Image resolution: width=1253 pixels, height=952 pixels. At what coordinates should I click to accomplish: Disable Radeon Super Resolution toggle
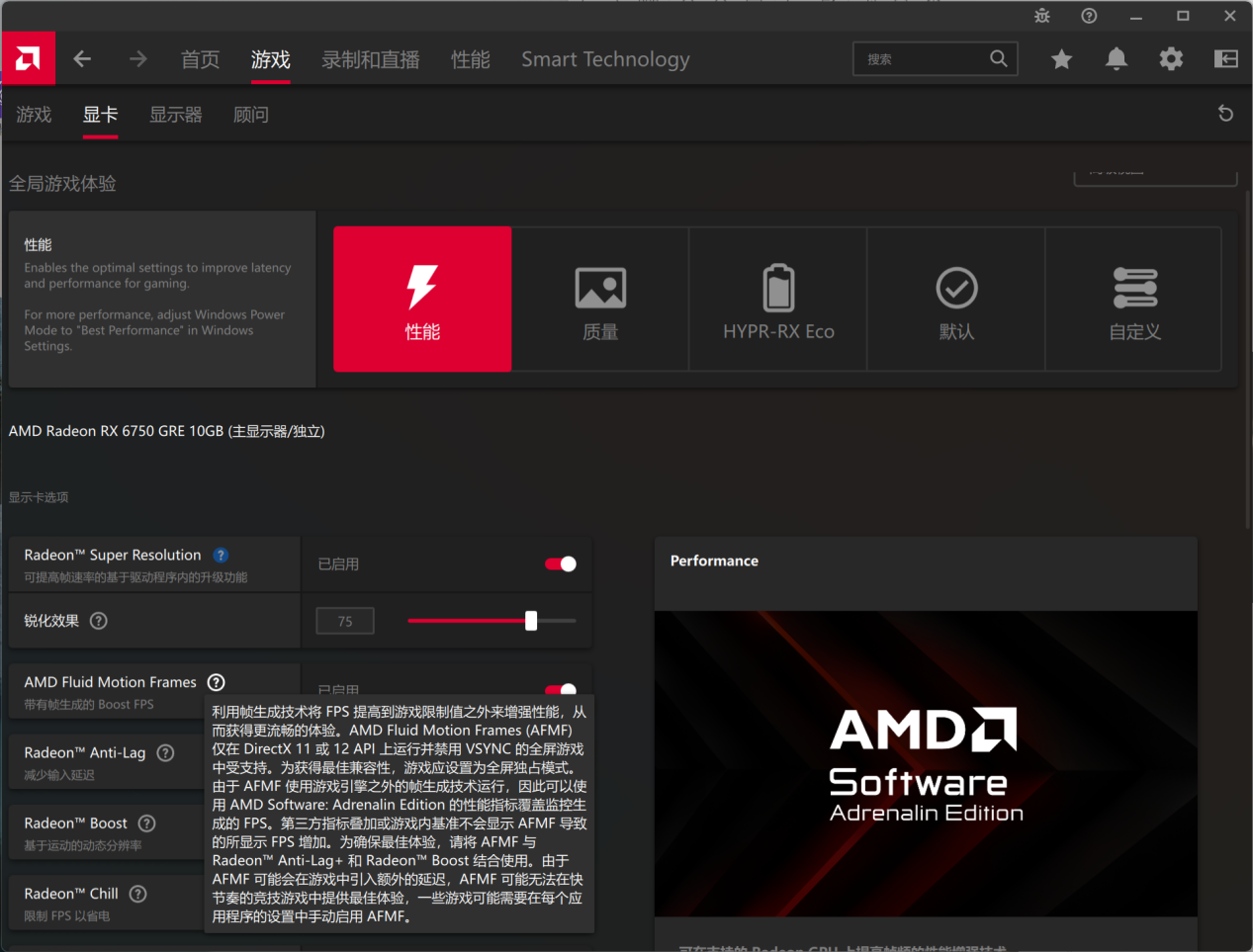(x=561, y=563)
